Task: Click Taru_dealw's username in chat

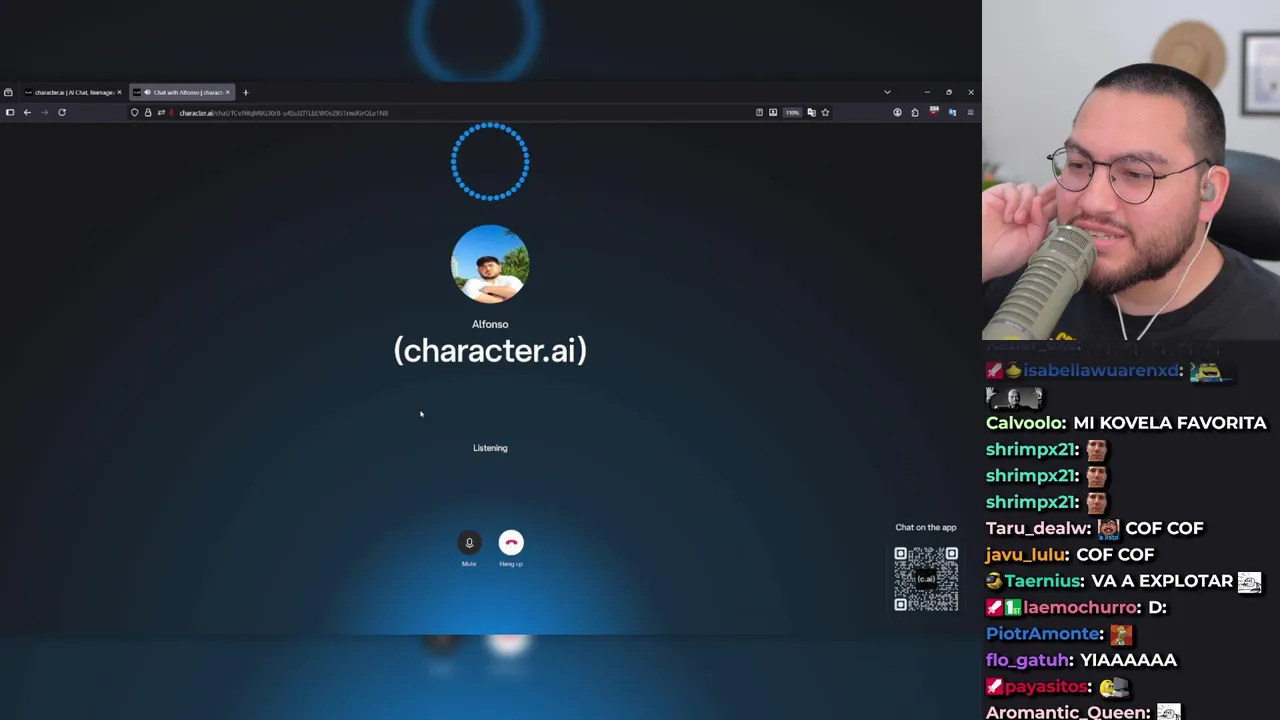Action: click(x=1037, y=528)
